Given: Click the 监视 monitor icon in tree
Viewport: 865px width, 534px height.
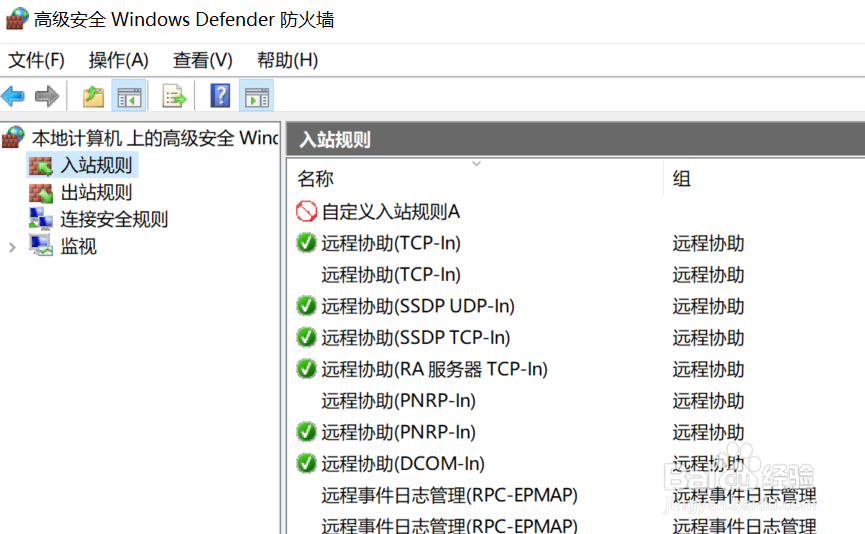Looking at the screenshot, I should [x=41, y=245].
